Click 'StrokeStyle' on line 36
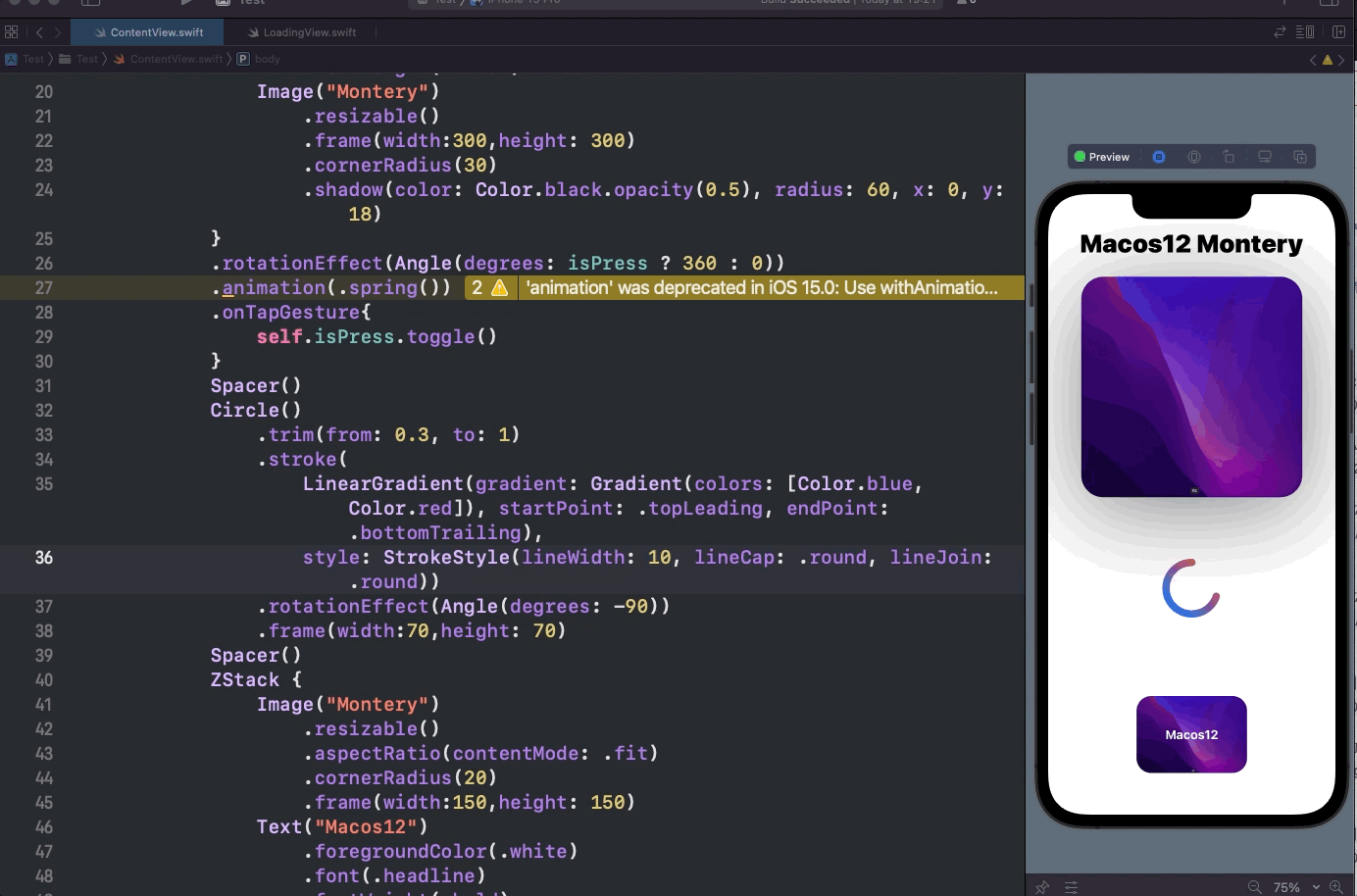The image size is (1357, 896). tap(447, 557)
